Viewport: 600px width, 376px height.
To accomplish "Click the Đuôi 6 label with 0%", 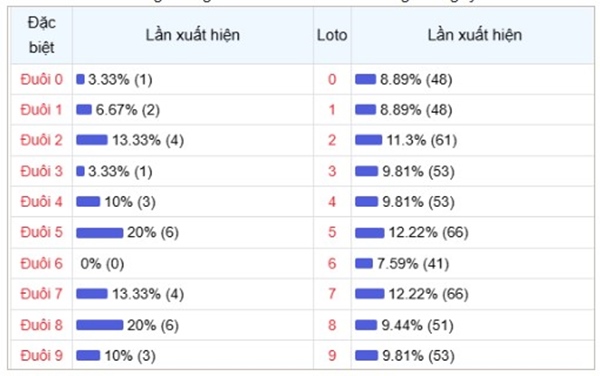I will [x=41, y=264].
